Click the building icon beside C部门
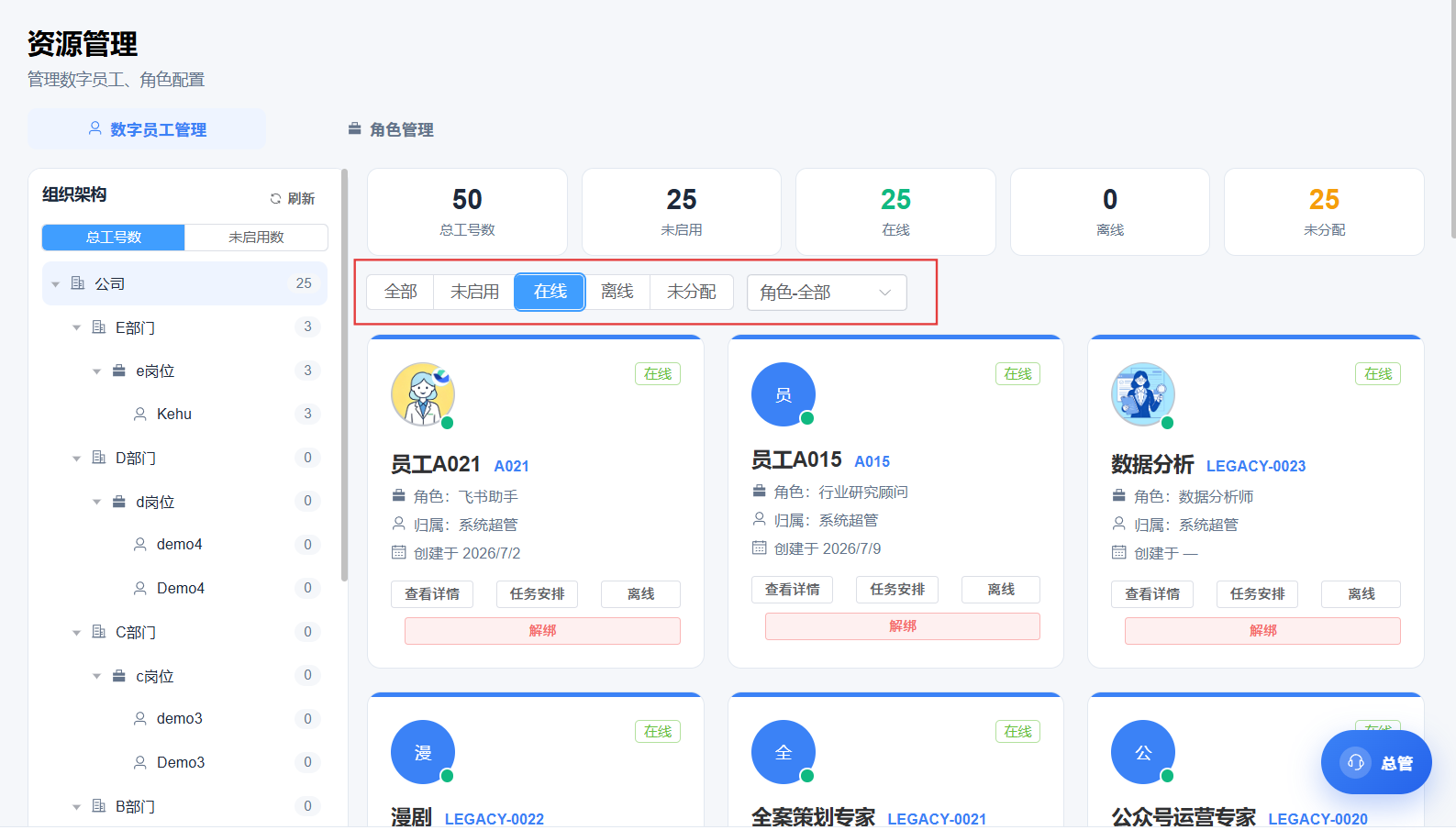The image size is (1456, 830). point(99,632)
